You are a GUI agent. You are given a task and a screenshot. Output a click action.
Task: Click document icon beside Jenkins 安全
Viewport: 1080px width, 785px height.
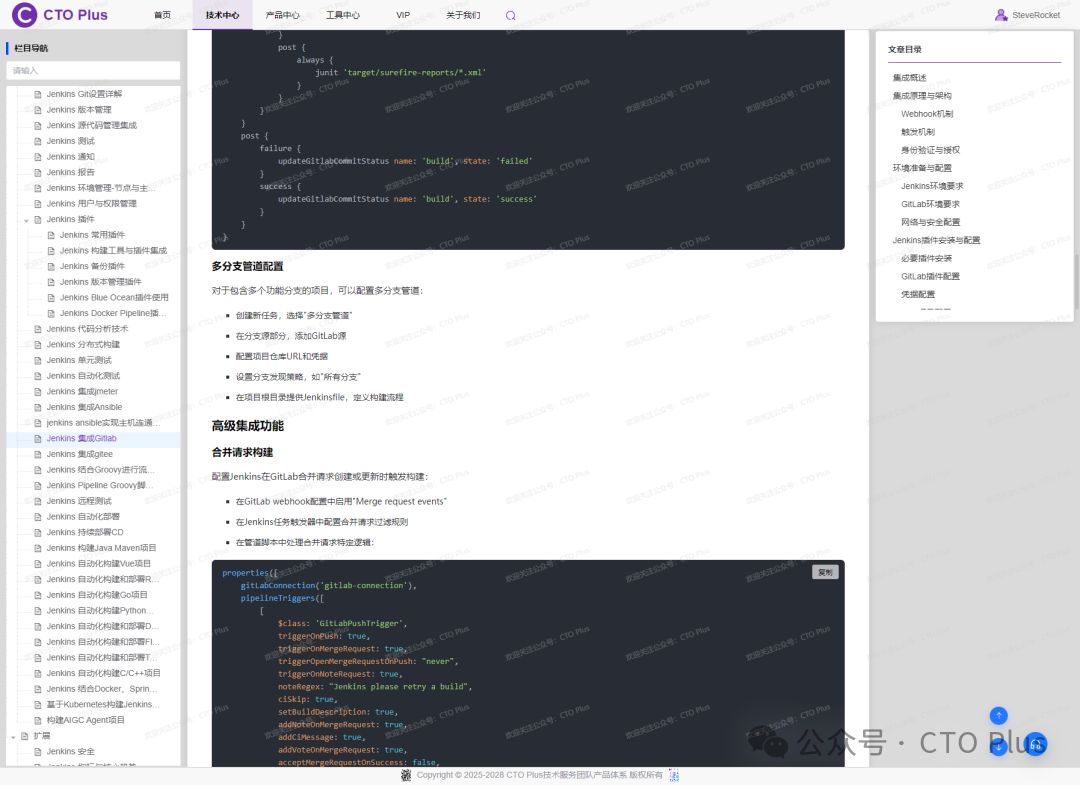tap(38, 752)
